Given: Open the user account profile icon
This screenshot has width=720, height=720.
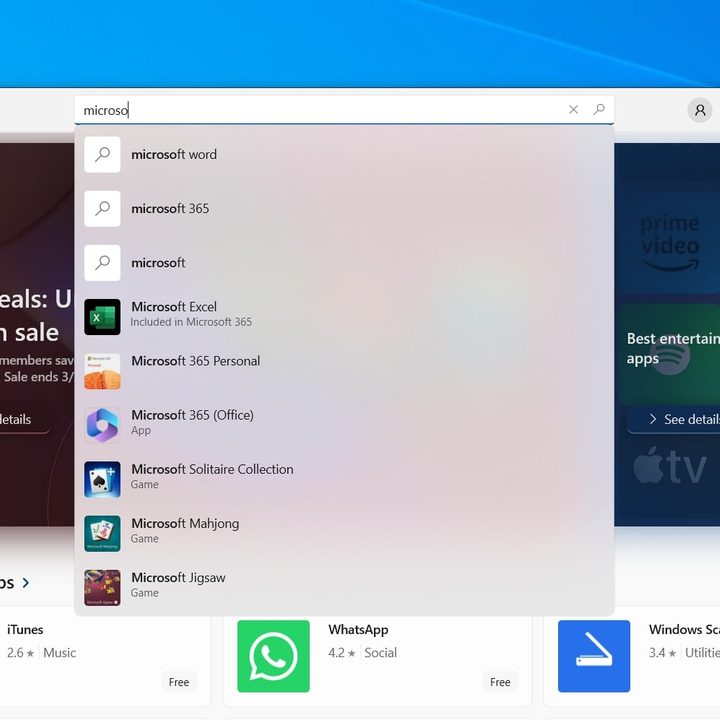Looking at the screenshot, I should click(700, 110).
